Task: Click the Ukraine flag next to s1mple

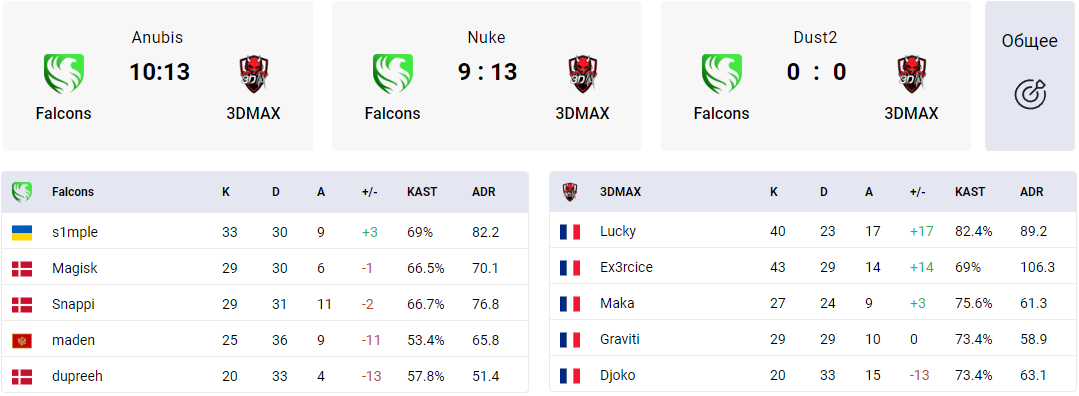Action: point(22,233)
